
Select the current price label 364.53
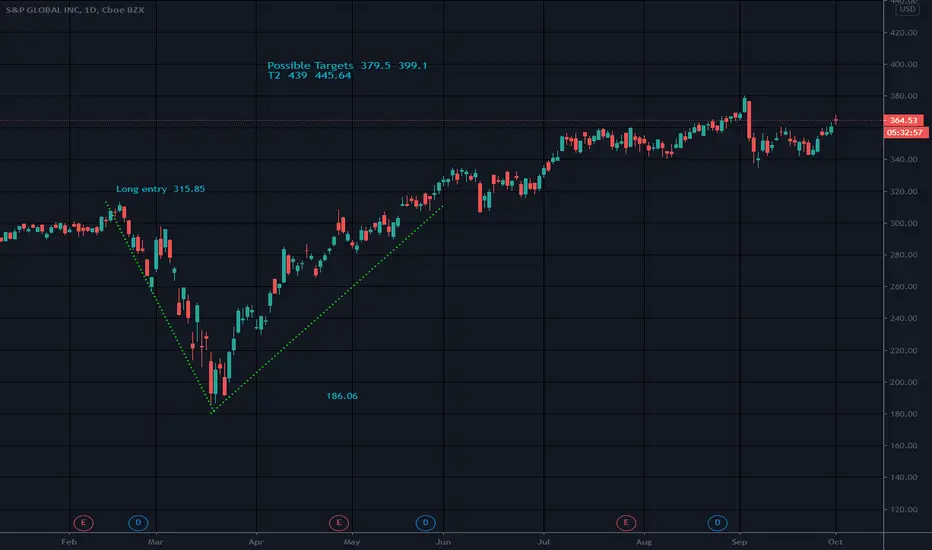(903, 120)
